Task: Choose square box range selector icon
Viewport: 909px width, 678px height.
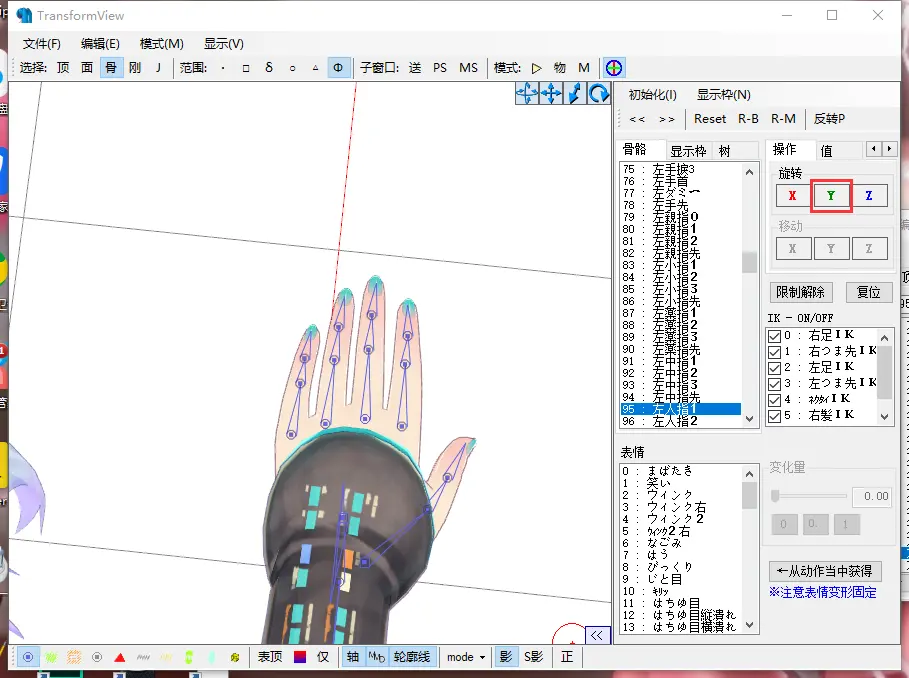Action: click(246, 68)
